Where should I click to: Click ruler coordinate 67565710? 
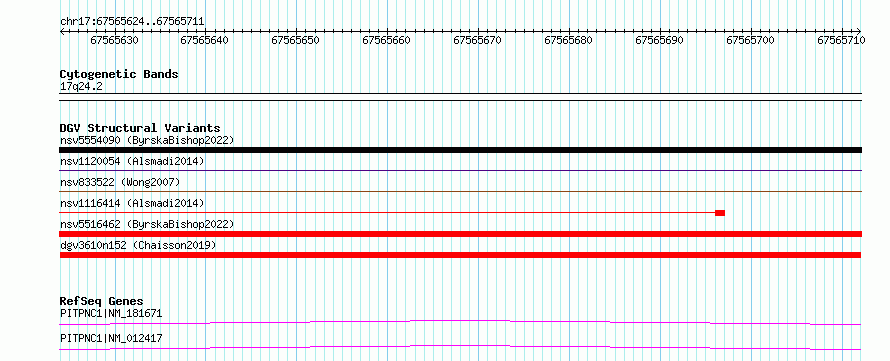841,40
